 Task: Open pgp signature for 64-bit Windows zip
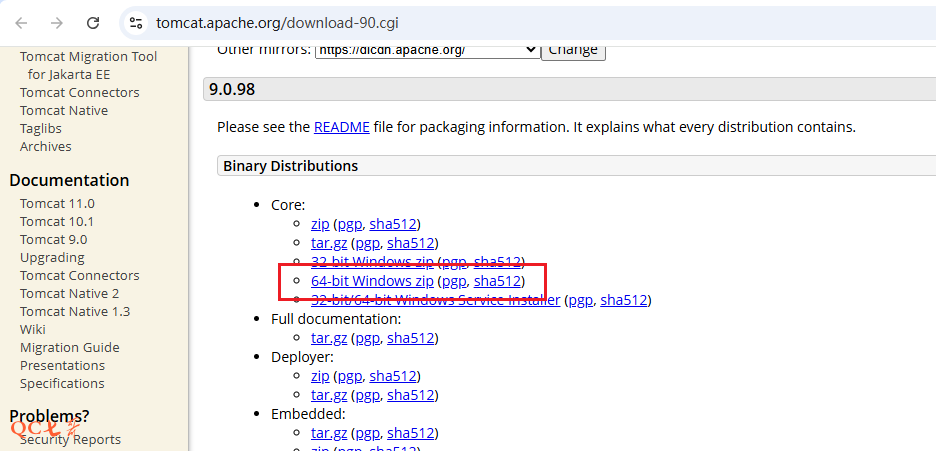(454, 281)
